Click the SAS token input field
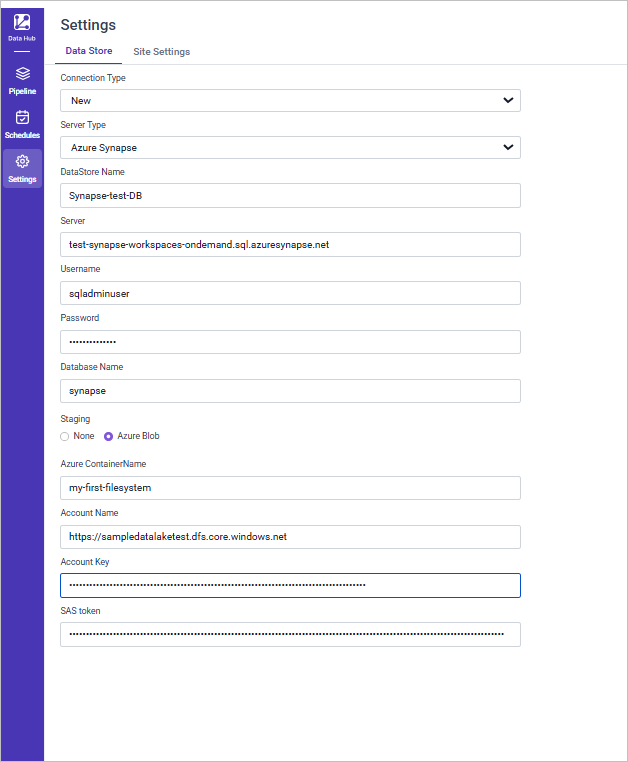This screenshot has width=628, height=762. (x=290, y=634)
